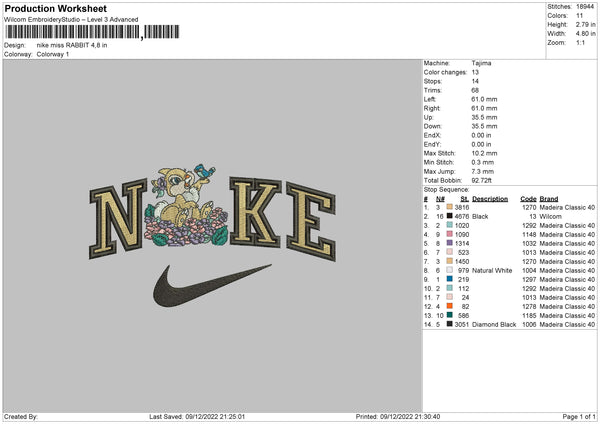The image size is (600, 424).
Task: Click the Down value 35.5 mm
Action: click(484, 126)
